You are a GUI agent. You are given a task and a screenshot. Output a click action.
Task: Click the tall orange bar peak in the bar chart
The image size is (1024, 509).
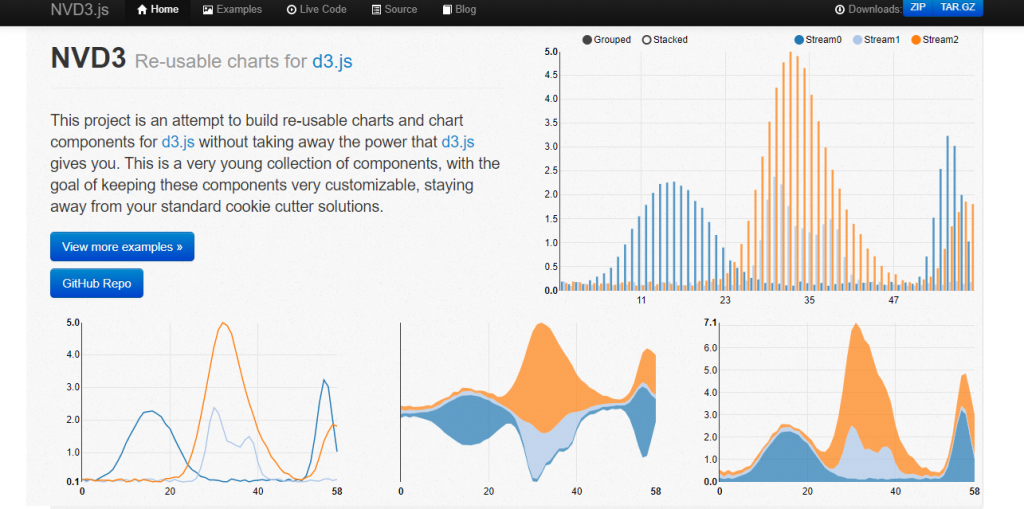click(790, 171)
